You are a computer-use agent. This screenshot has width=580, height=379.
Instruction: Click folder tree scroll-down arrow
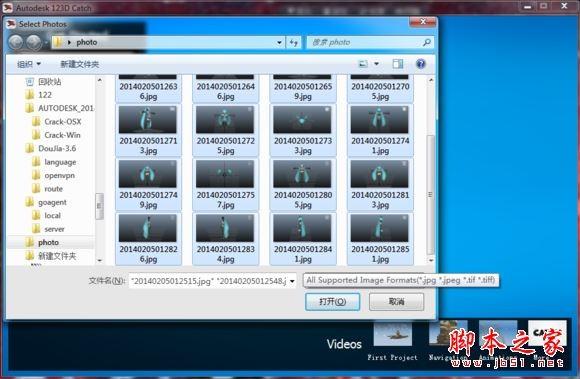[x=99, y=260]
